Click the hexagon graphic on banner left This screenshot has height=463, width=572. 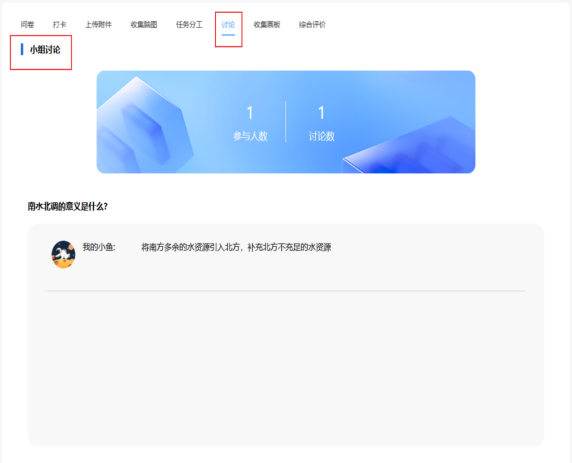(x=145, y=125)
